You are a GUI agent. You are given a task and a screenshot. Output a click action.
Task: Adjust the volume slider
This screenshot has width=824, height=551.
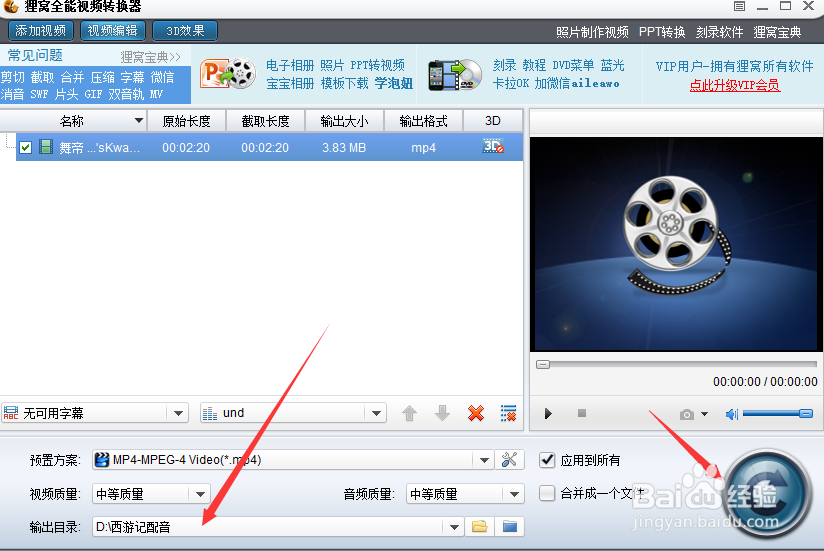click(x=778, y=414)
